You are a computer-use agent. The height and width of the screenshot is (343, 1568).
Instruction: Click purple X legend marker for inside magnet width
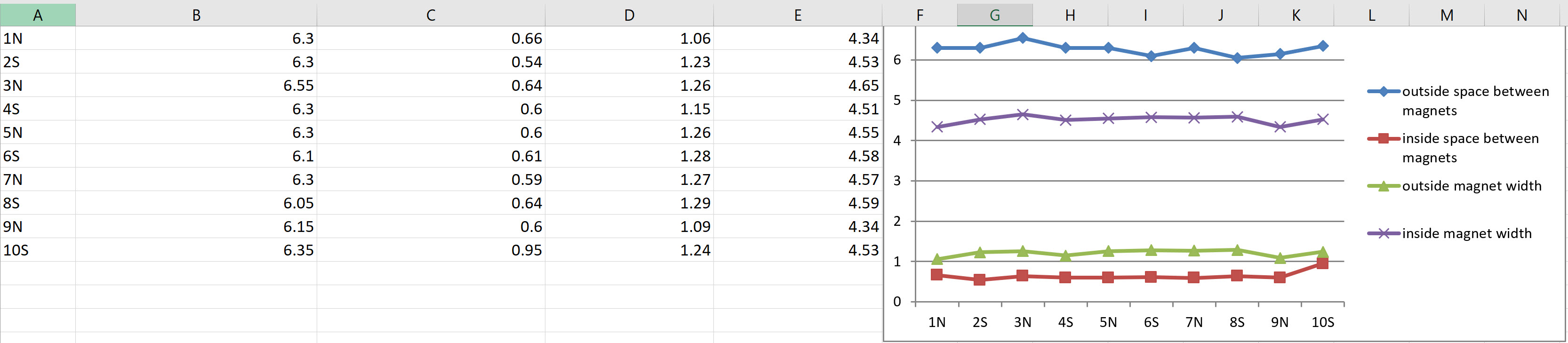pyautogui.click(x=1384, y=233)
